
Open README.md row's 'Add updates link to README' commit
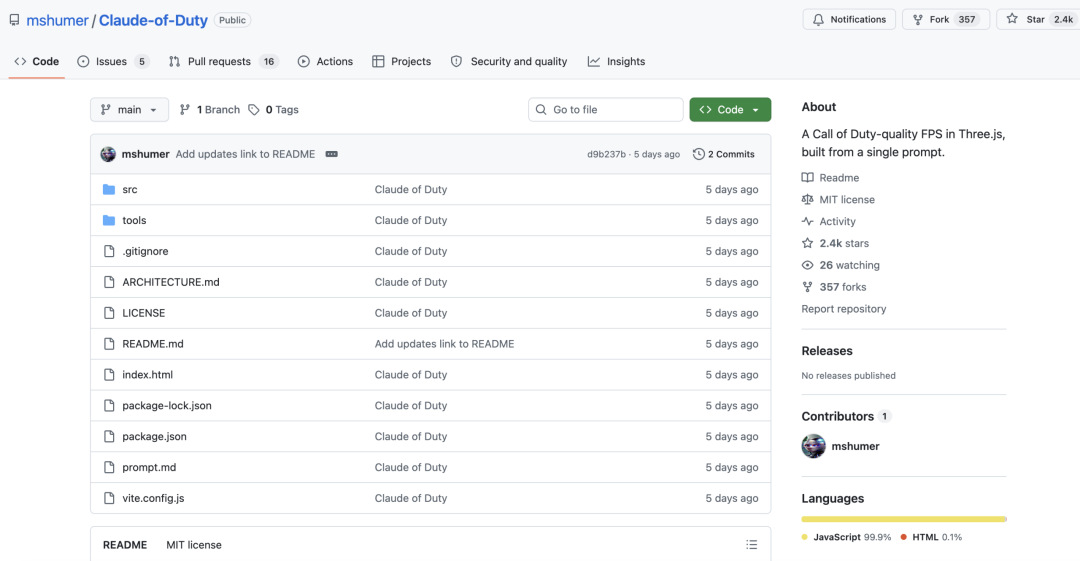tap(444, 344)
